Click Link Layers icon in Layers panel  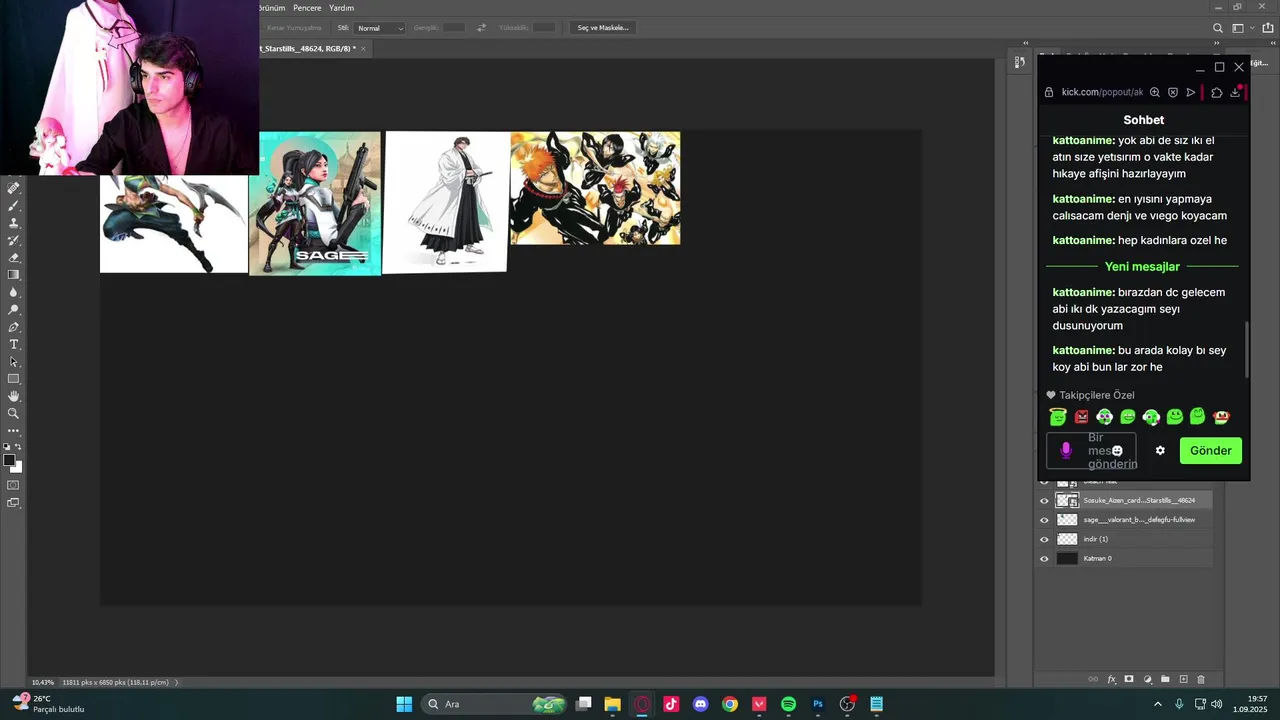pyautogui.click(x=1093, y=679)
